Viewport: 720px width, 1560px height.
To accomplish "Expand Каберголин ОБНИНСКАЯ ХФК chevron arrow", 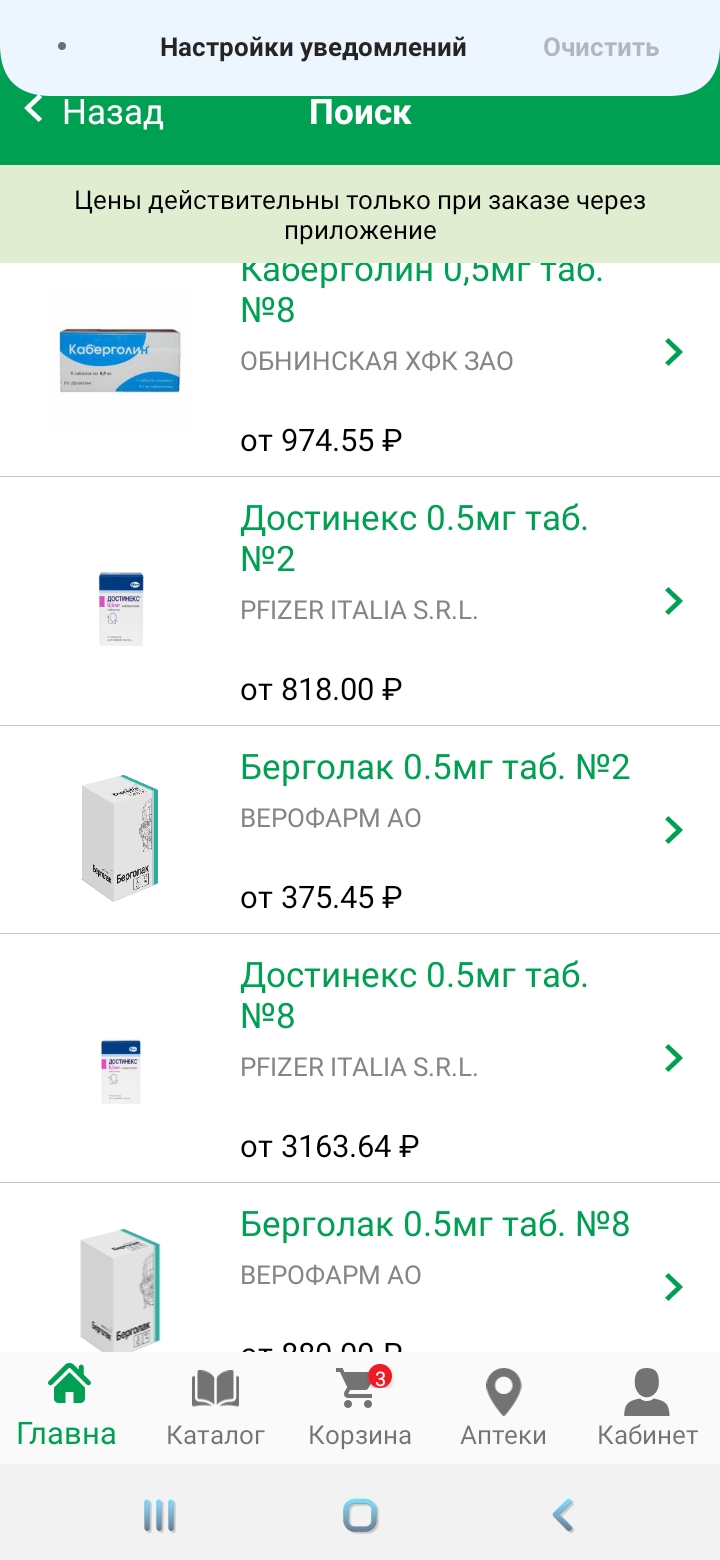I will [x=674, y=351].
